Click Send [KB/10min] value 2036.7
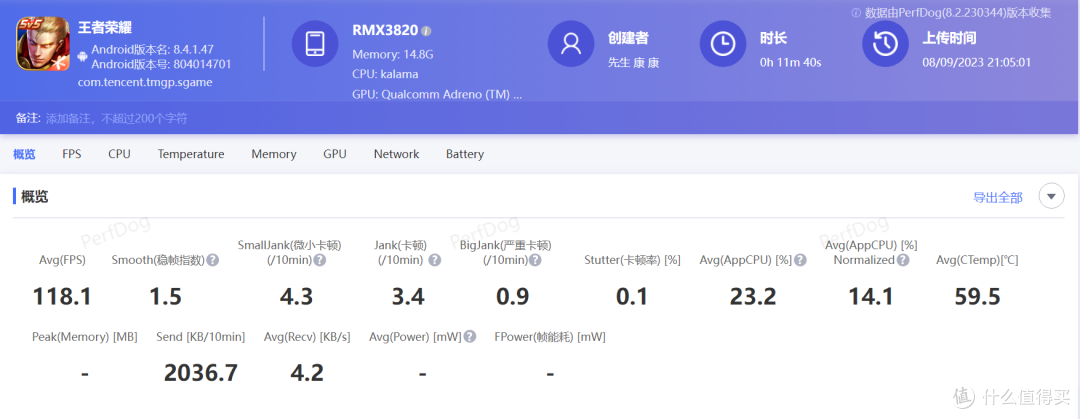 point(201,373)
